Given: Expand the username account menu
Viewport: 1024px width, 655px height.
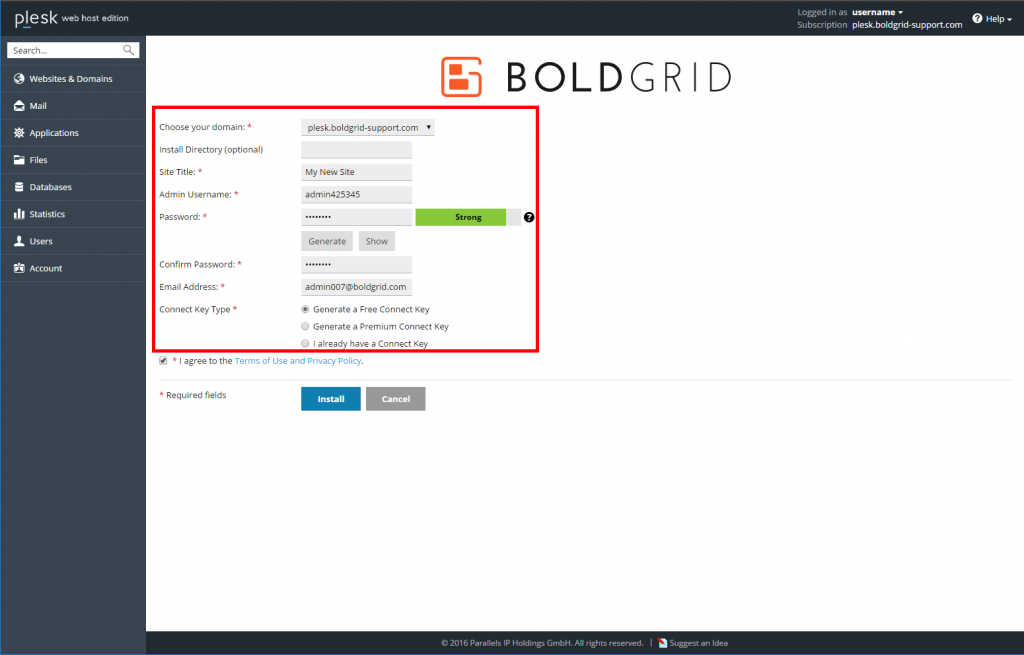Looking at the screenshot, I should [877, 12].
